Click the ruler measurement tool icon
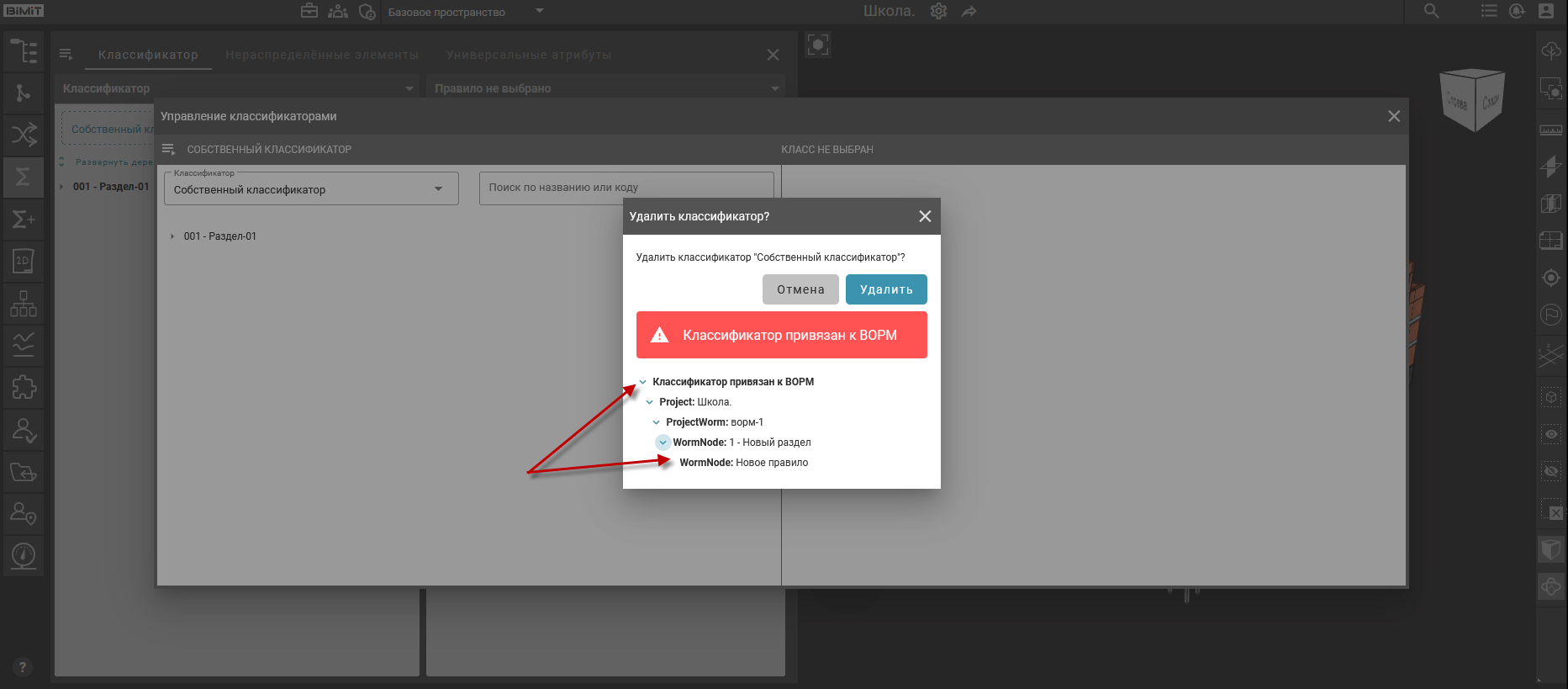Viewport: 1568px width, 689px height. [x=1550, y=130]
